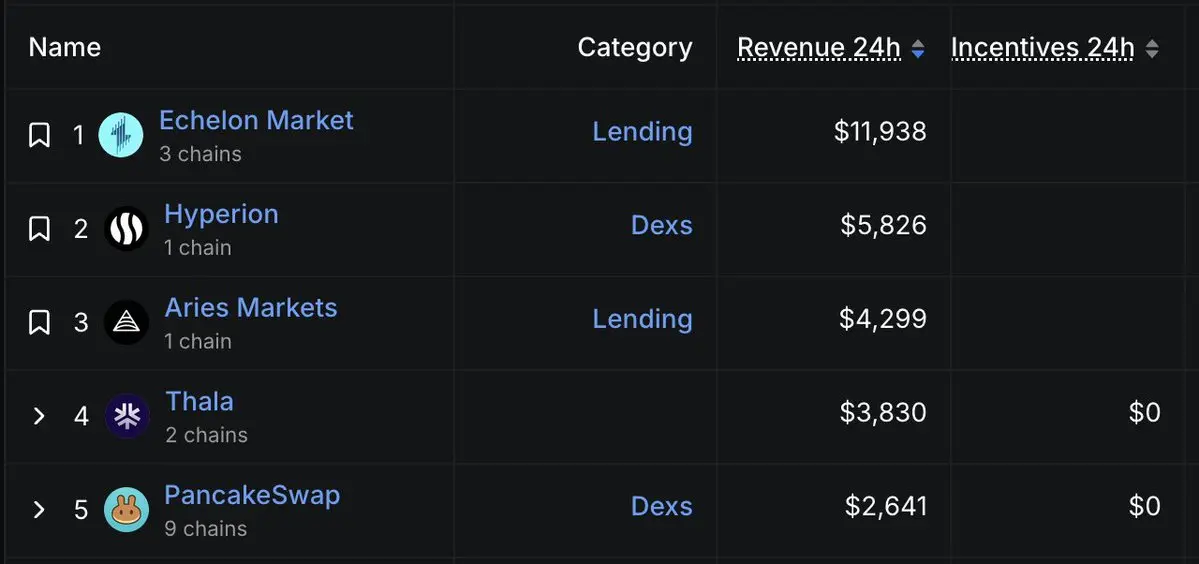The height and width of the screenshot is (564, 1199).
Task: Click the PancakeSwap bunny logo
Action: (x=126, y=510)
